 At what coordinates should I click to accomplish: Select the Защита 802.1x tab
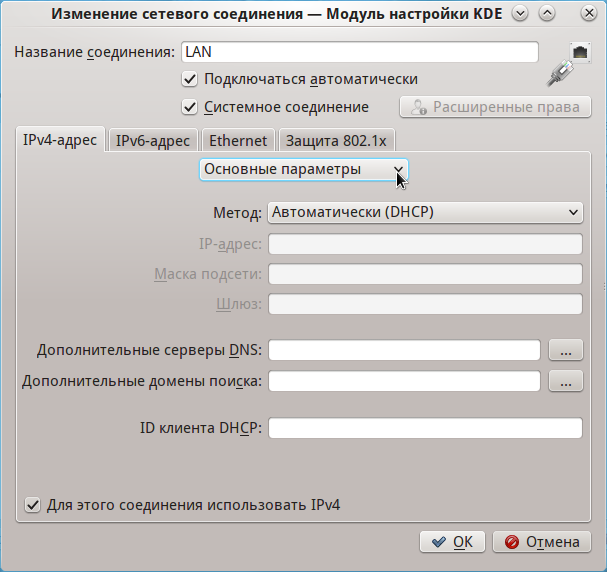[x=337, y=141]
